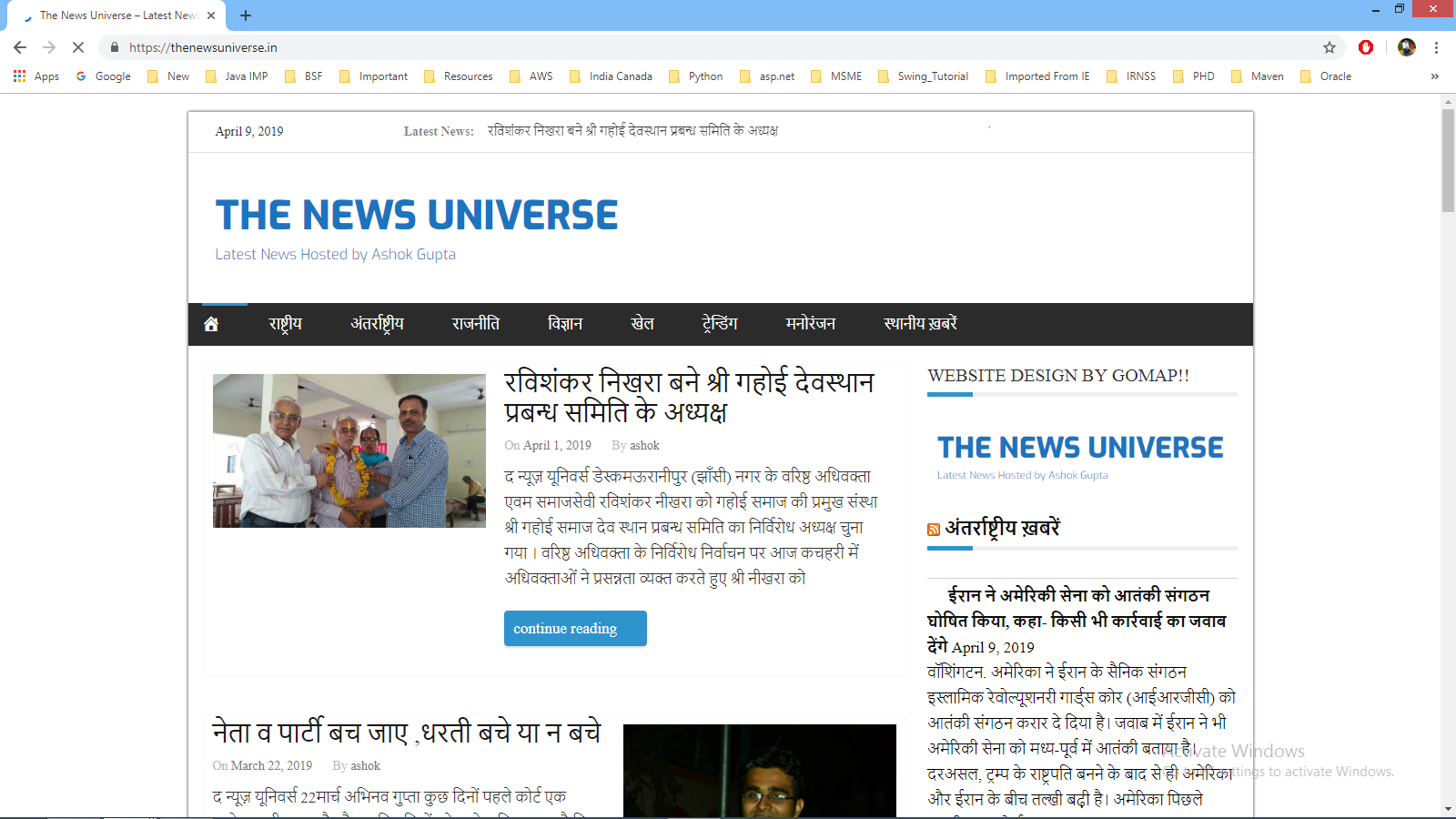Stop loading the page
Viewport: 1456px width, 819px height.
click(78, 47)
